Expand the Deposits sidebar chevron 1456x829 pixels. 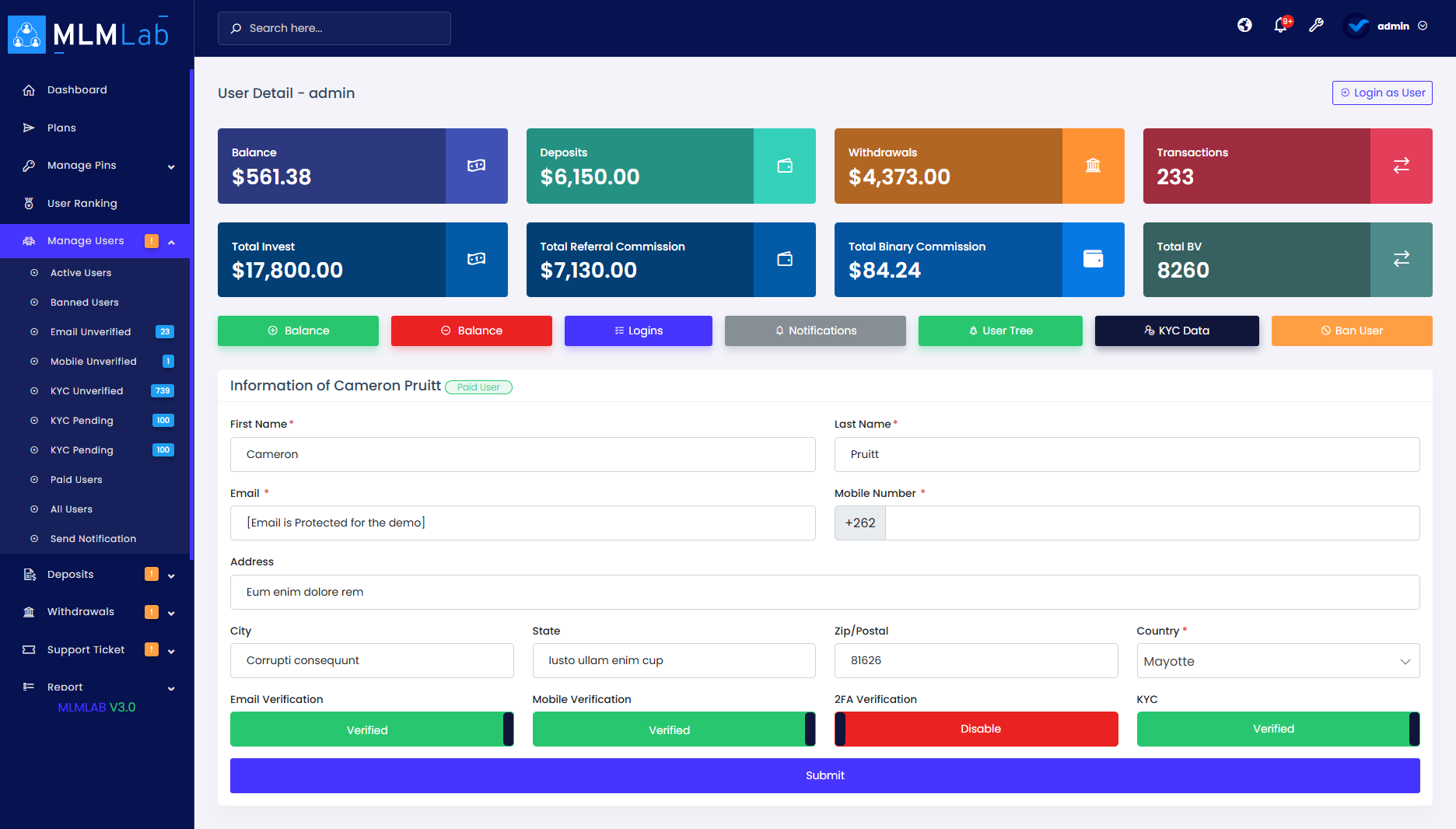click(x=171, y=576)
